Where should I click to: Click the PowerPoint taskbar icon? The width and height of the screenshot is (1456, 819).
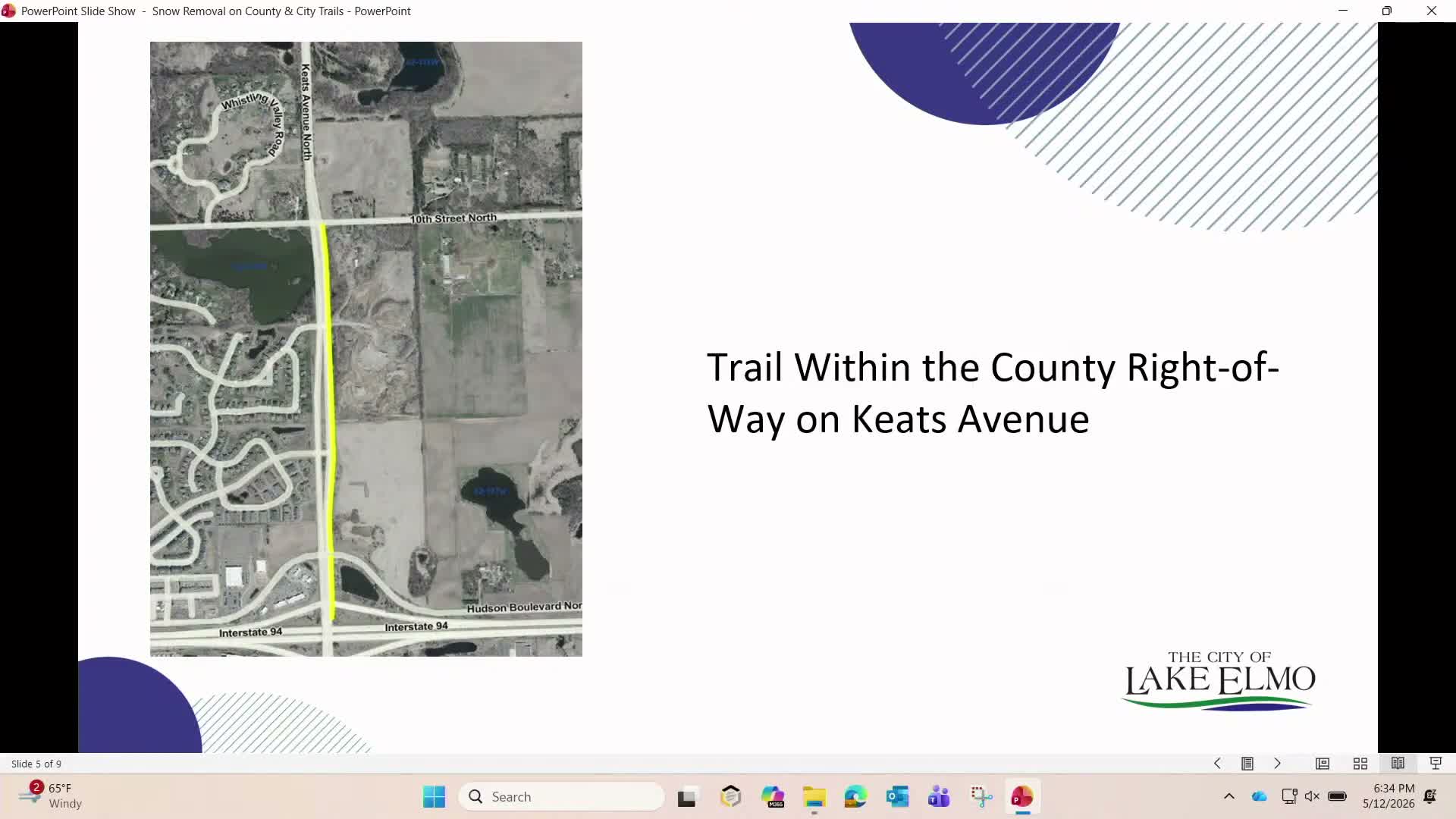(1022, 797)
